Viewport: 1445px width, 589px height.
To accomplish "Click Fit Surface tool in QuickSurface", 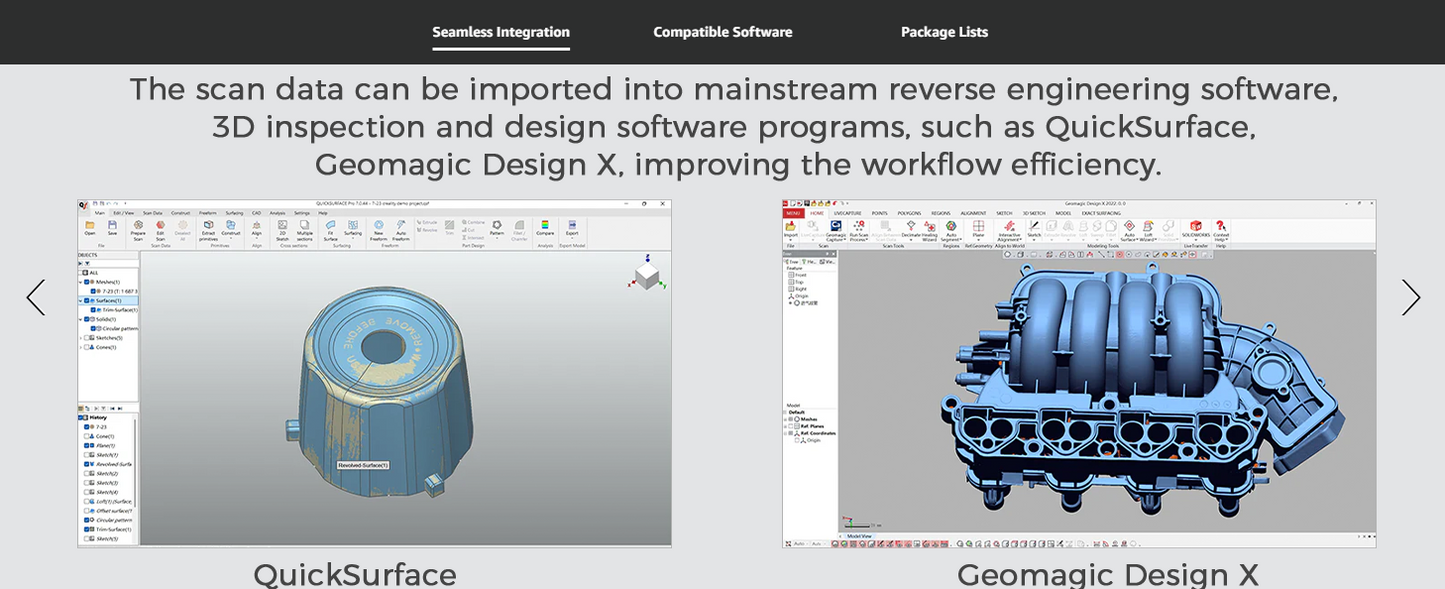I will click(x=330, y=227).
